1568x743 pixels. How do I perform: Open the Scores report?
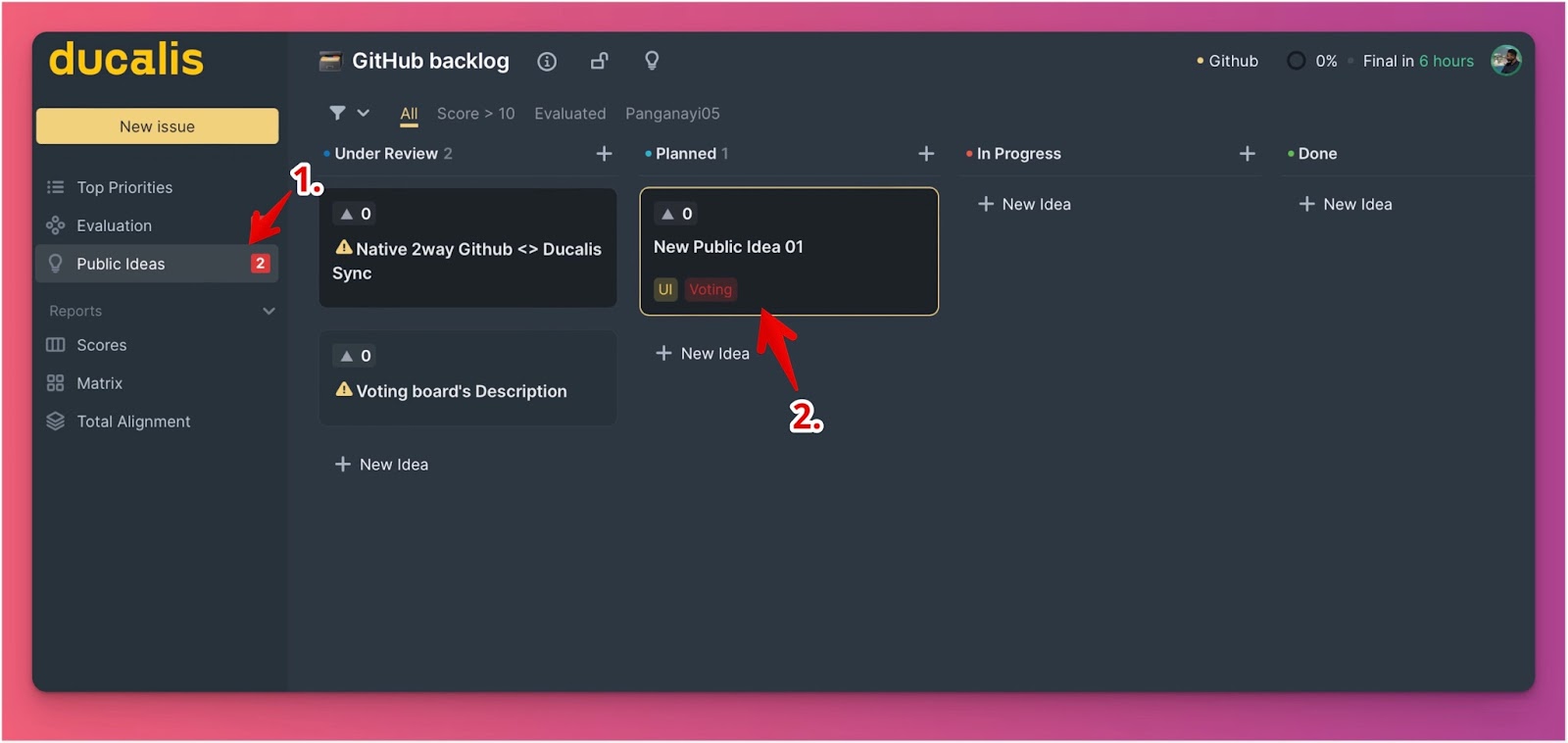click(x=102, y=345)
